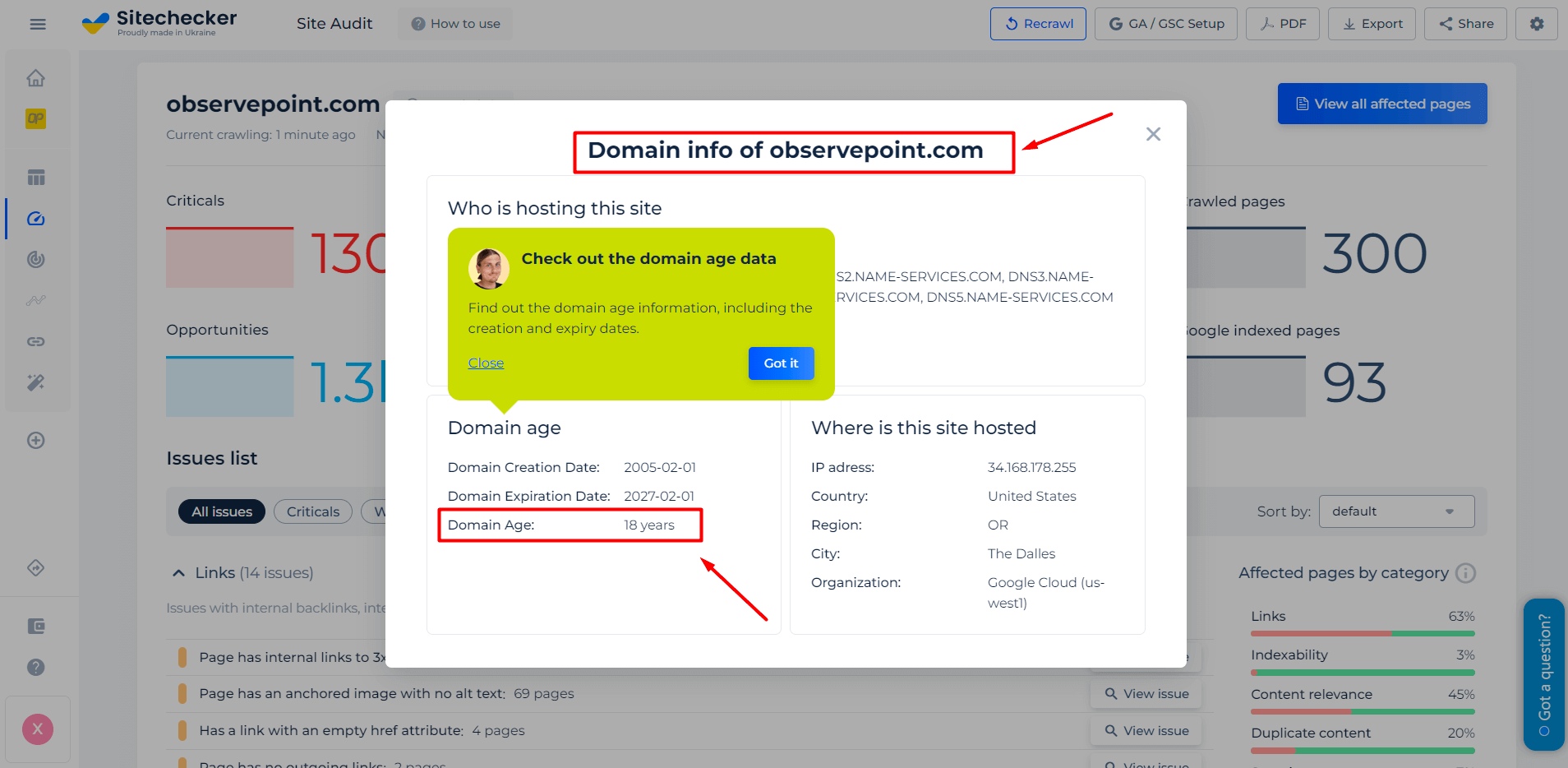The height and width of the screenshot is (768, 1568).
Task: View issue for anchored image alt text
Action: click(1146, 694)
